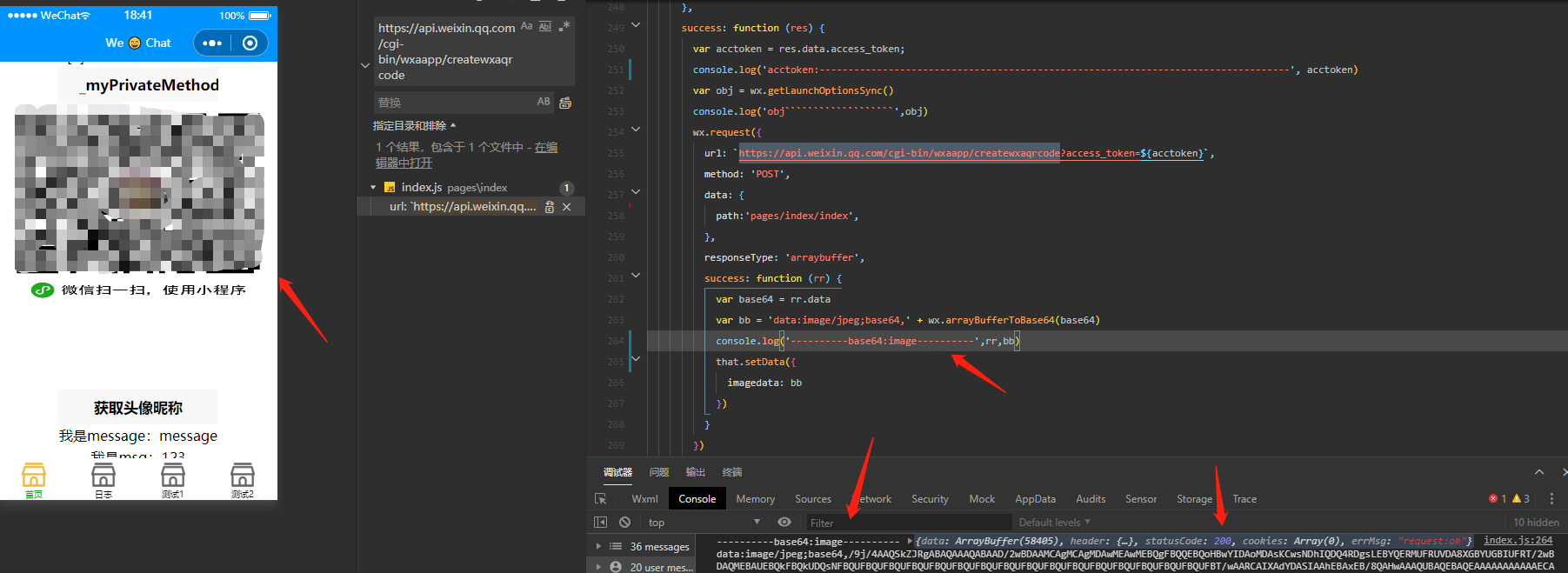Select the Console devtools tab
The height and width of the screenshot is (573, 1568).
click(x=697, y=499)
